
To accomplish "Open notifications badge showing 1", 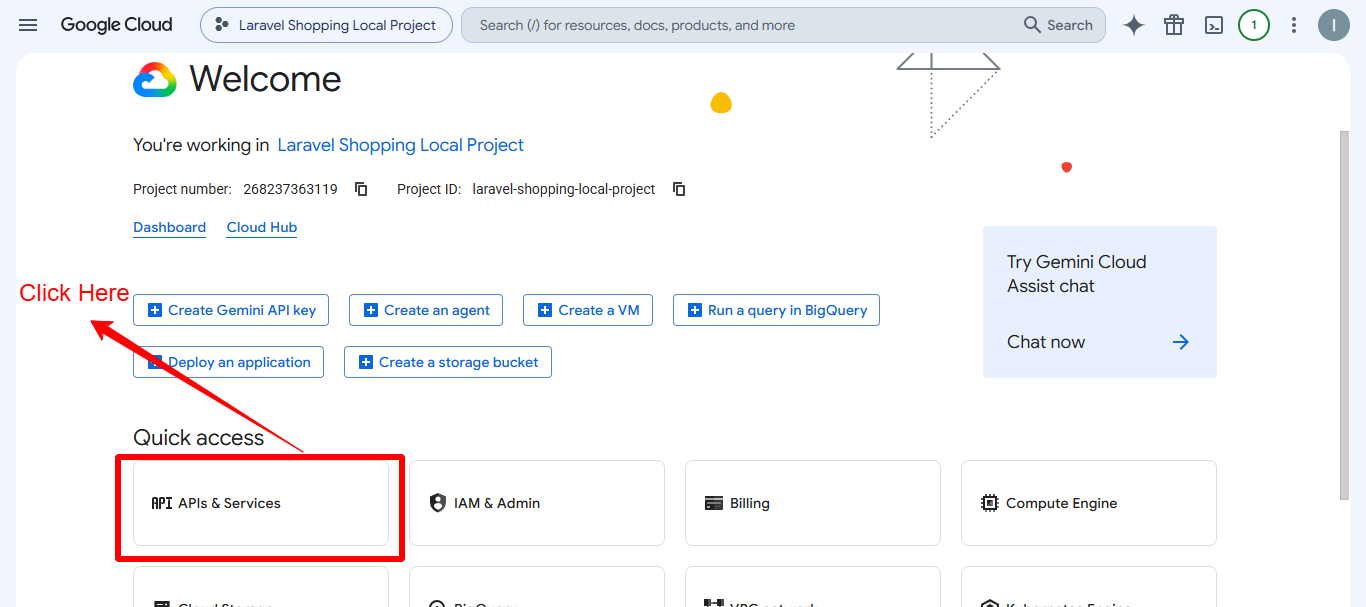I will 1254,25.
